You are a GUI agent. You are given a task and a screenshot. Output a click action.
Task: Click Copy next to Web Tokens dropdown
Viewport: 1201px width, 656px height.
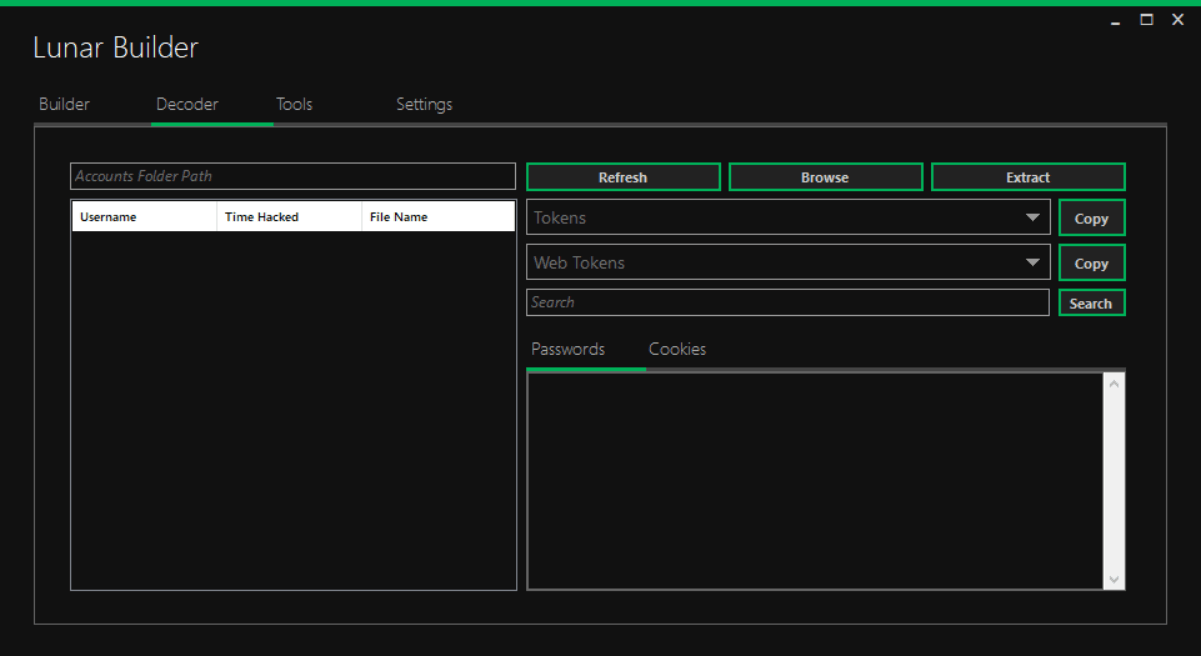1091,263
